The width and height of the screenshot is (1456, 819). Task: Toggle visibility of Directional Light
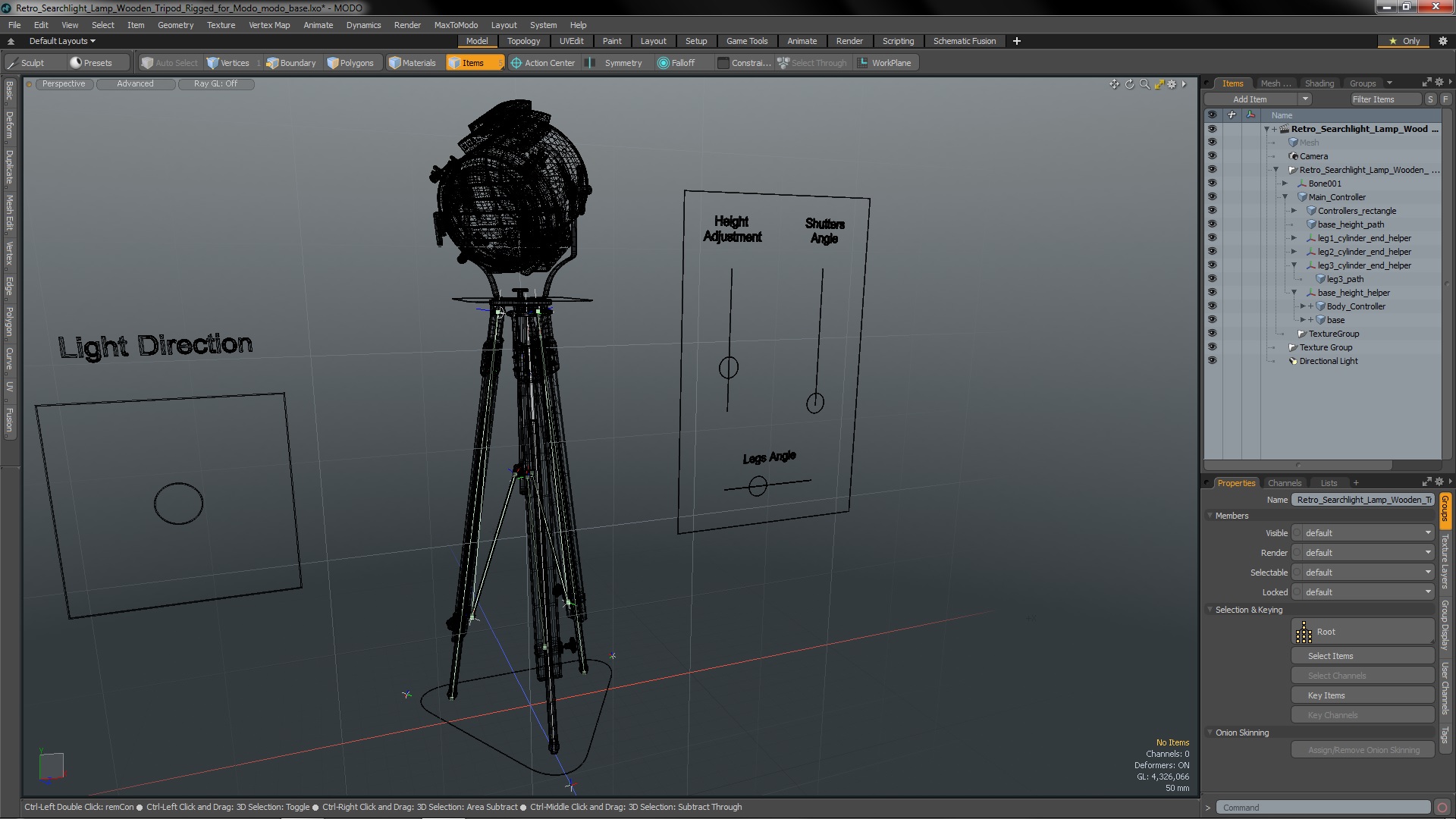coord(1212,361)
